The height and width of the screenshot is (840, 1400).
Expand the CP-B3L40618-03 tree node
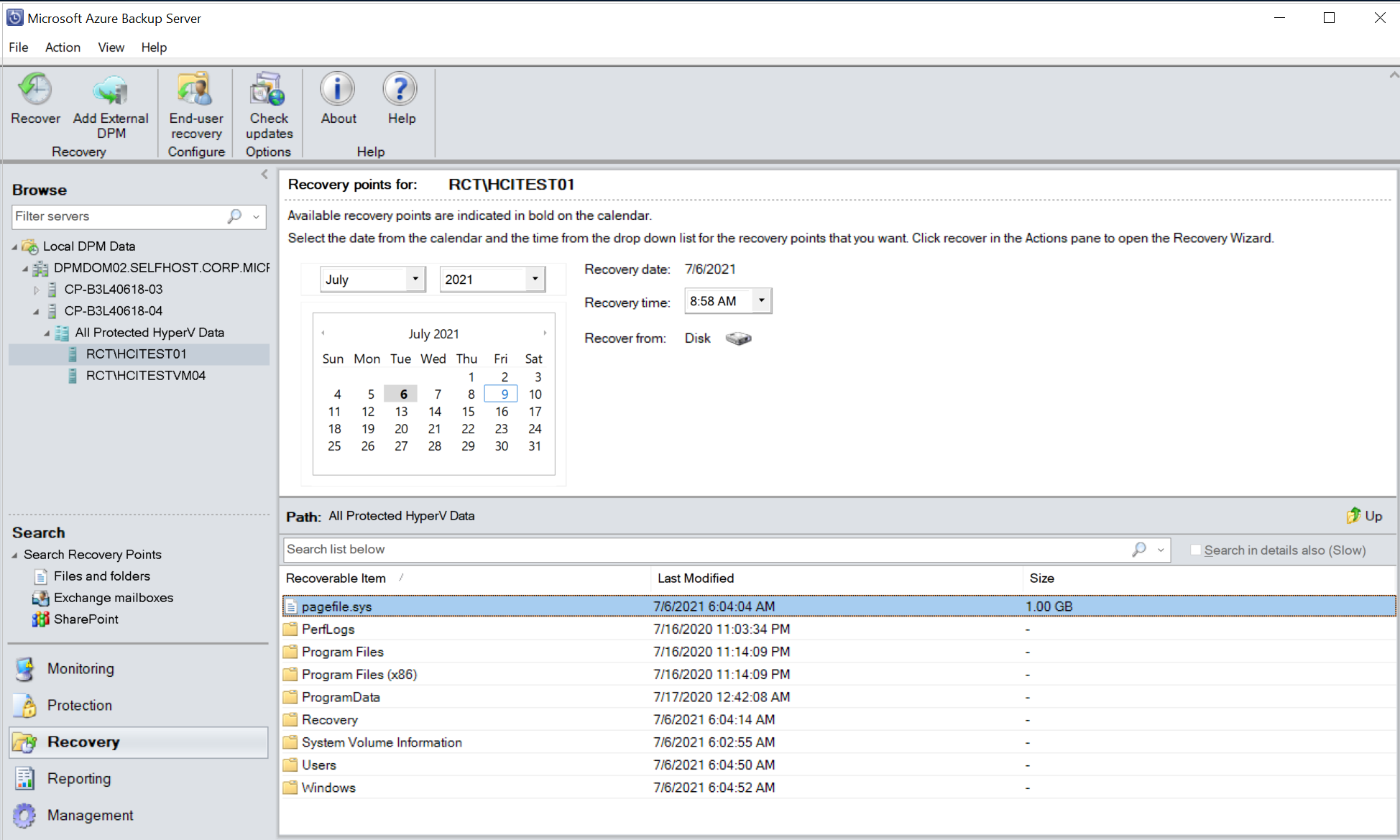pyautogui.click(x=35, y=289)
